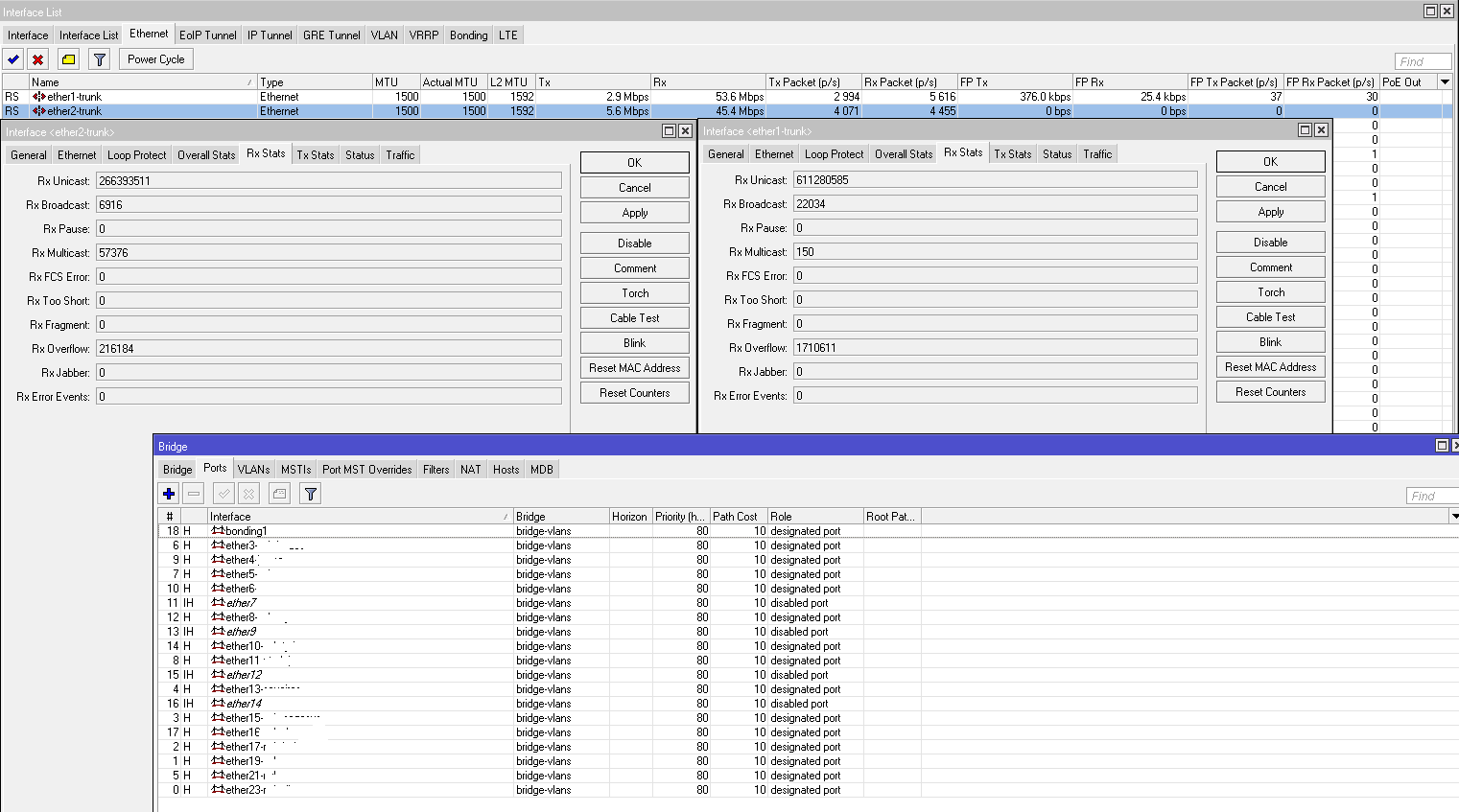Select the Port MST Overrides tab
The height and width of the screenshot is (812, 1459).
click(x=367, y=470)
